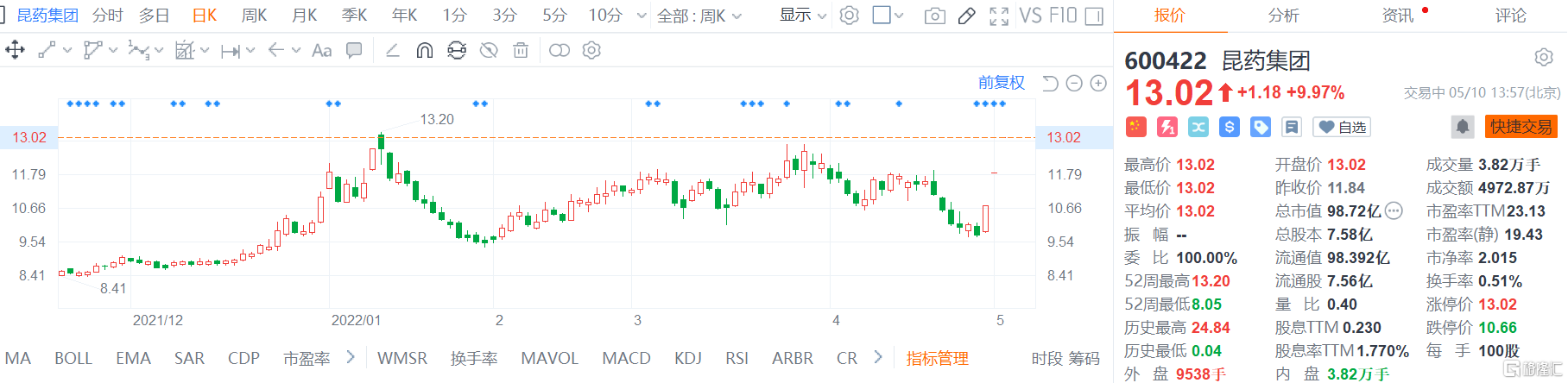Expand polygon shape tool dropdown arrow
1568x383 pixels.
[x=113, y=51]
